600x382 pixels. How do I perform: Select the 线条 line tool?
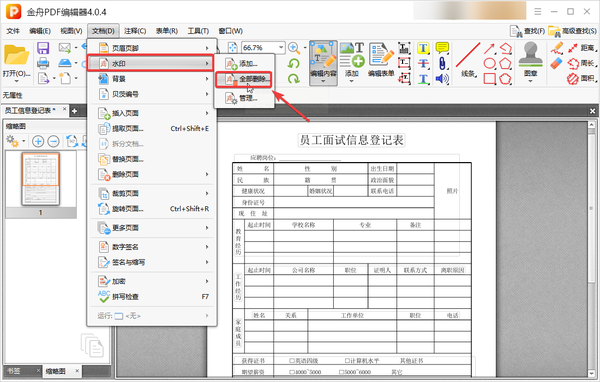(x=468, y=60)
